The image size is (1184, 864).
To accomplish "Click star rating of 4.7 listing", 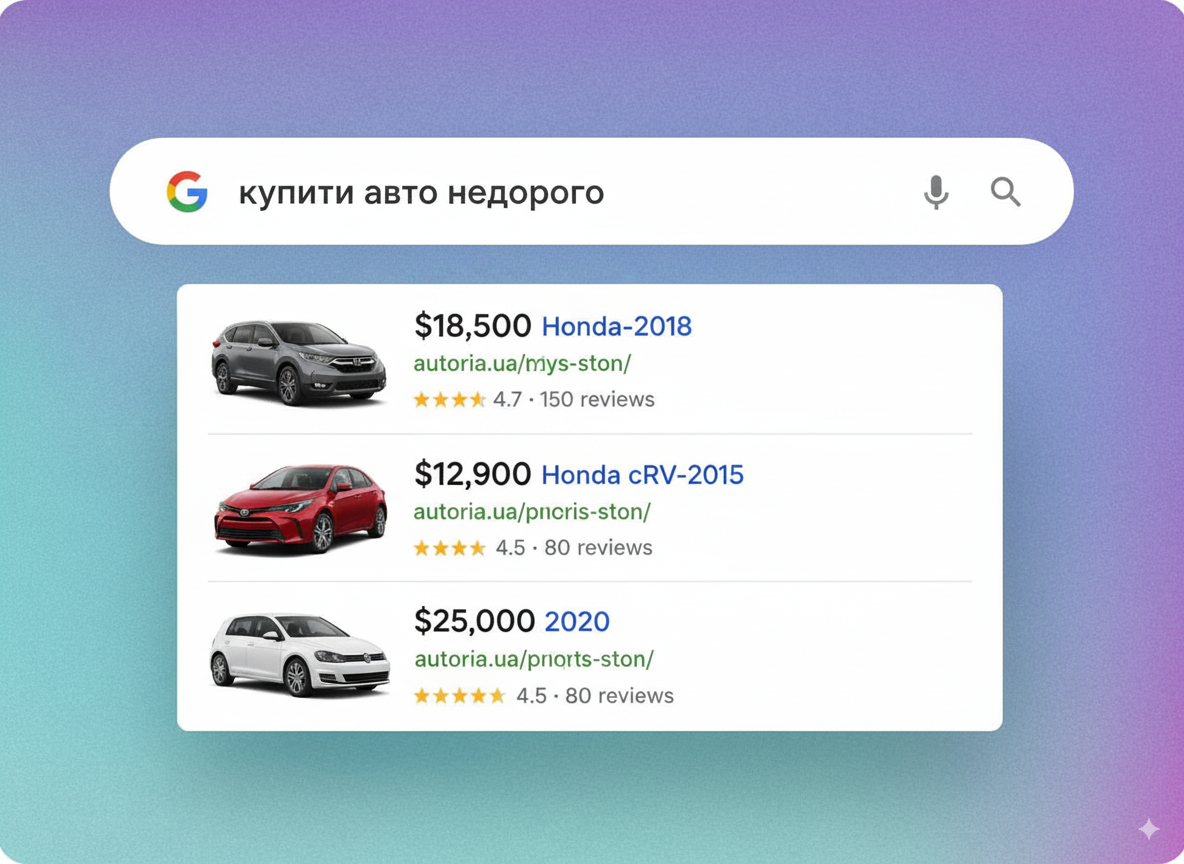I will pyautogui.click(x=449, y=400).
